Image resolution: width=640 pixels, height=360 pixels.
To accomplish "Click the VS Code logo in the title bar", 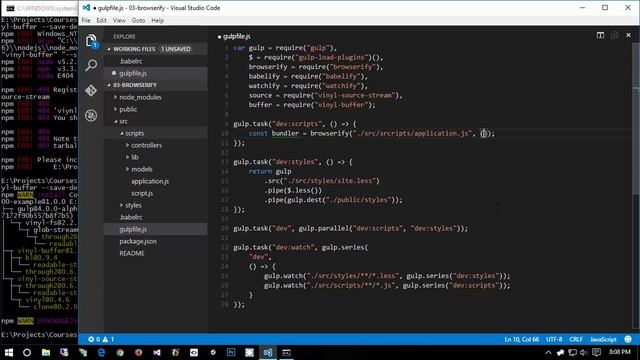I will [x=86, y=8].
